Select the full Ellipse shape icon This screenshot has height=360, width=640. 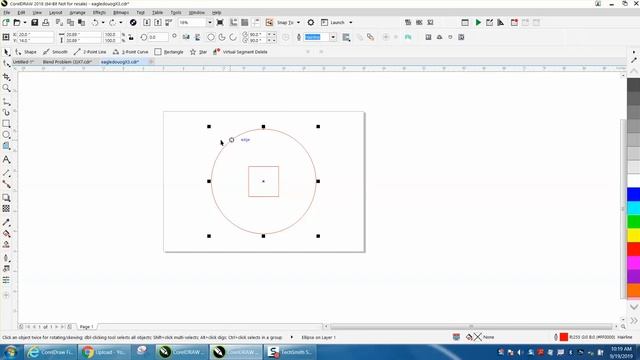(x=211, y=37)
